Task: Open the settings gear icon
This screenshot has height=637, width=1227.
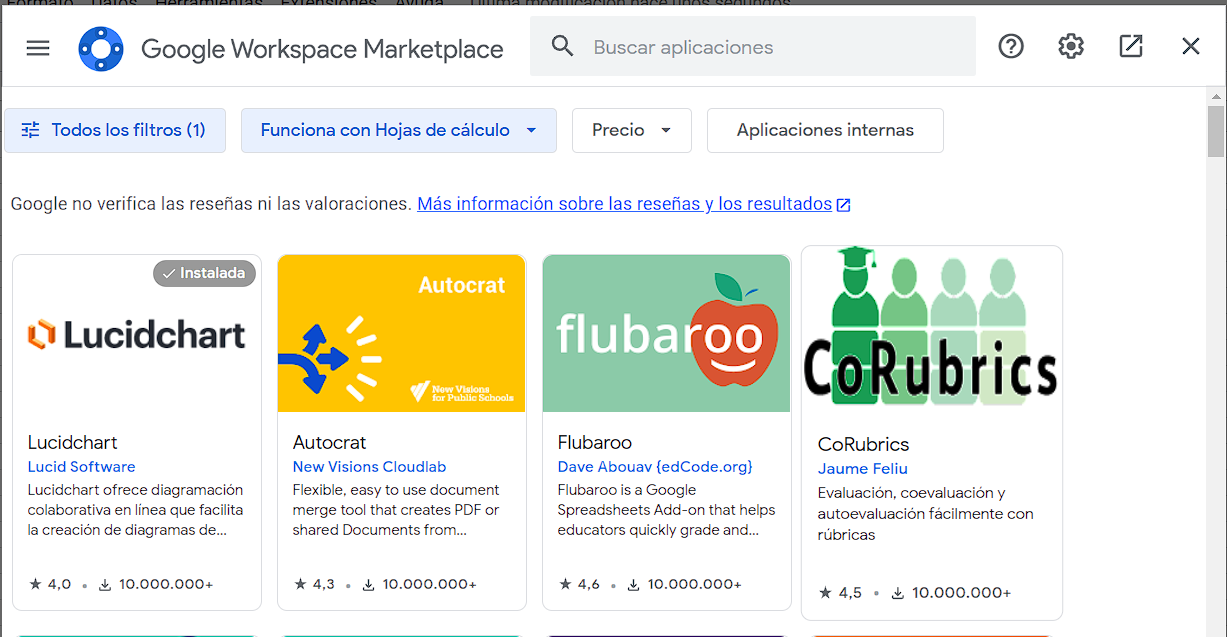Action: tap(1071, 46)
